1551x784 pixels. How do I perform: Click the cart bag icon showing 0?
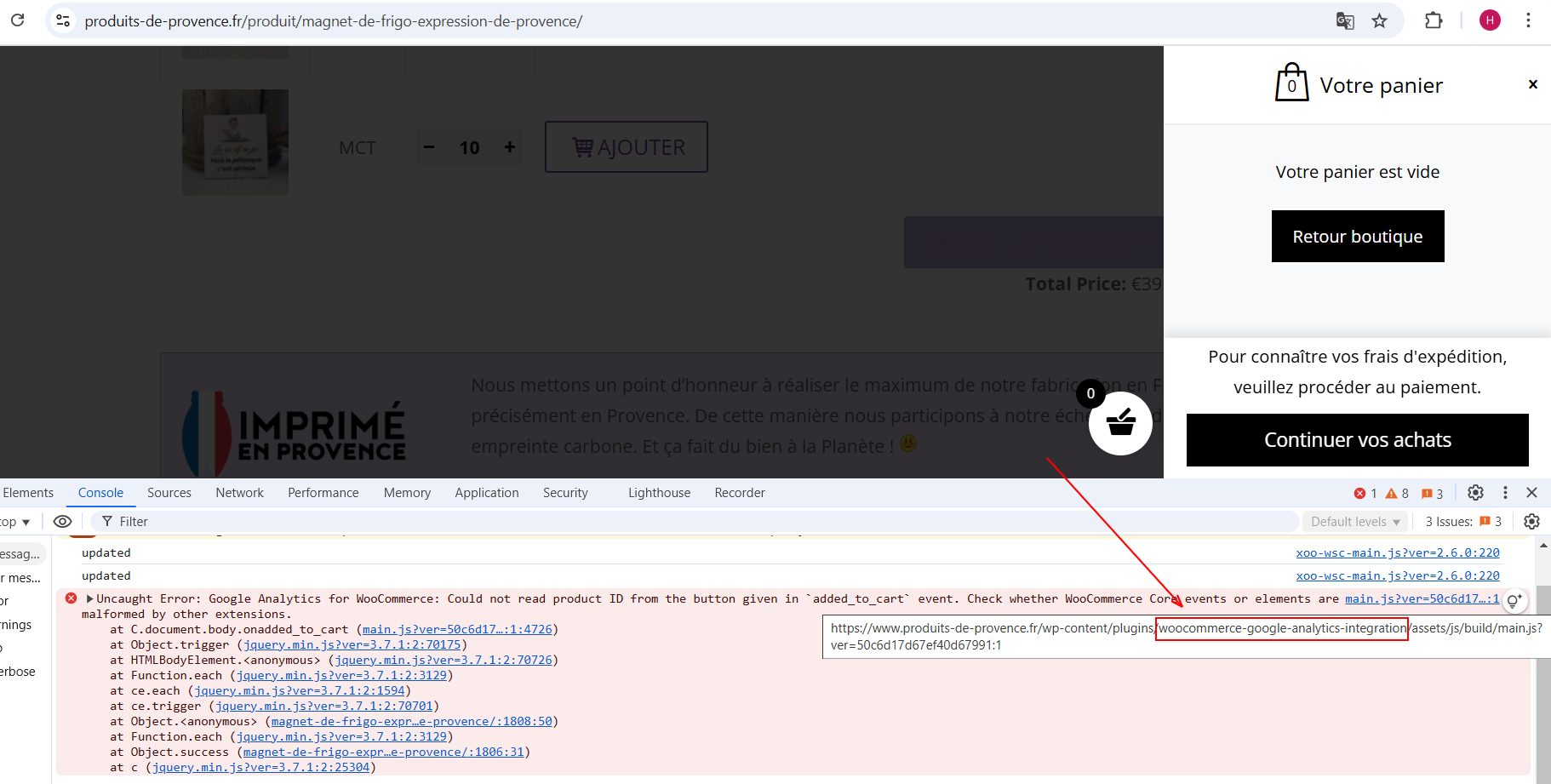click(1291, 83)
